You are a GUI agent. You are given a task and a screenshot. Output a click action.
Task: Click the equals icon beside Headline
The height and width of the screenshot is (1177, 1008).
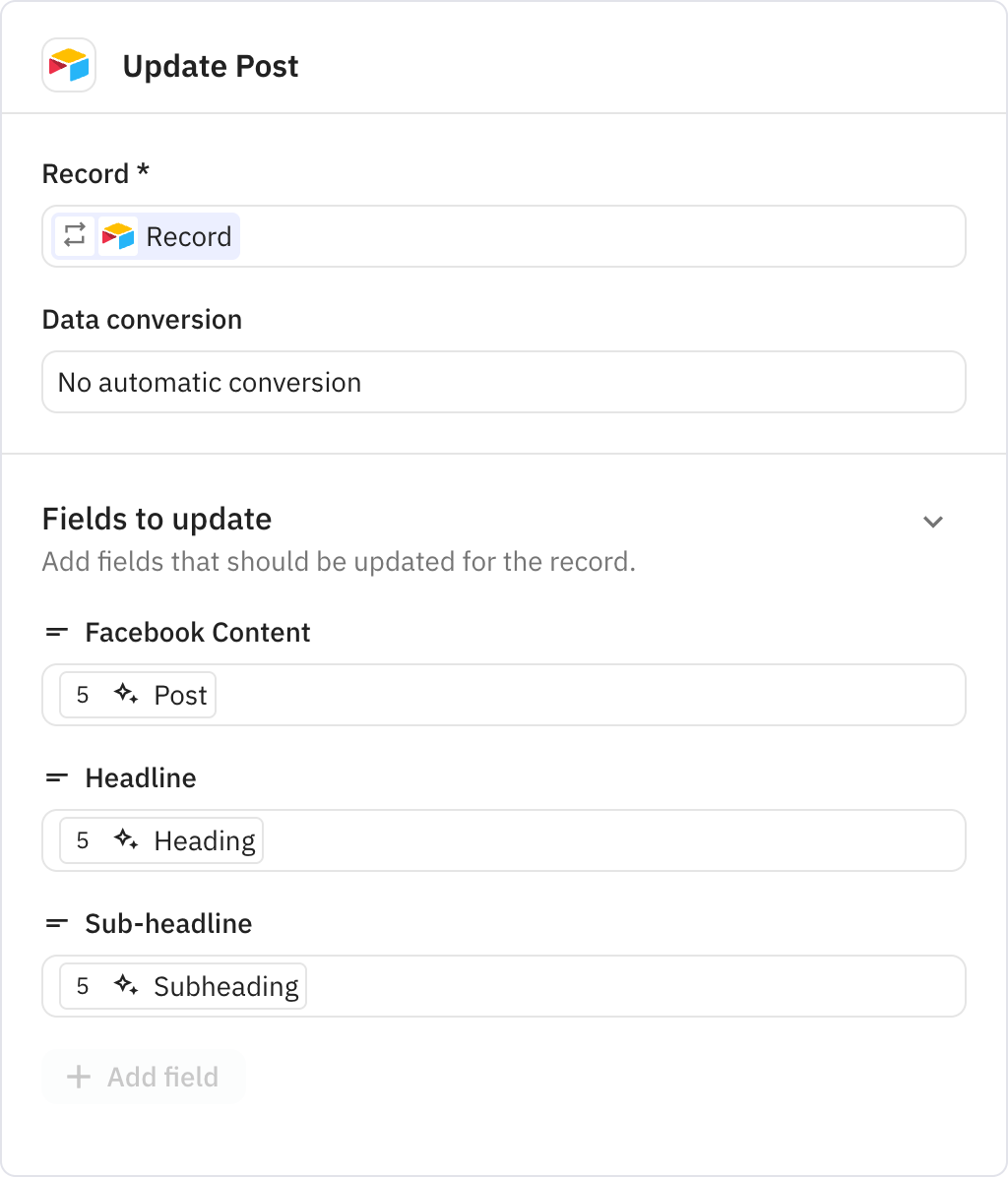[56, 777]
